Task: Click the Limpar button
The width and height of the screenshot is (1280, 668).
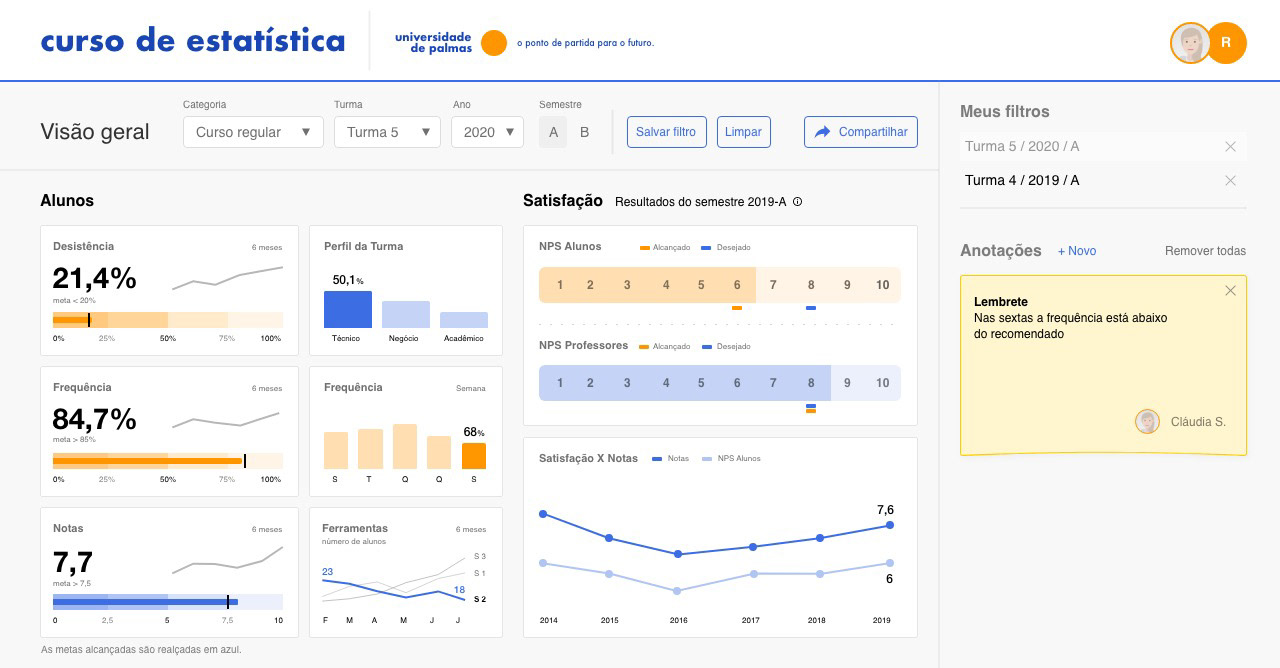Action: (x=743, y=132)
